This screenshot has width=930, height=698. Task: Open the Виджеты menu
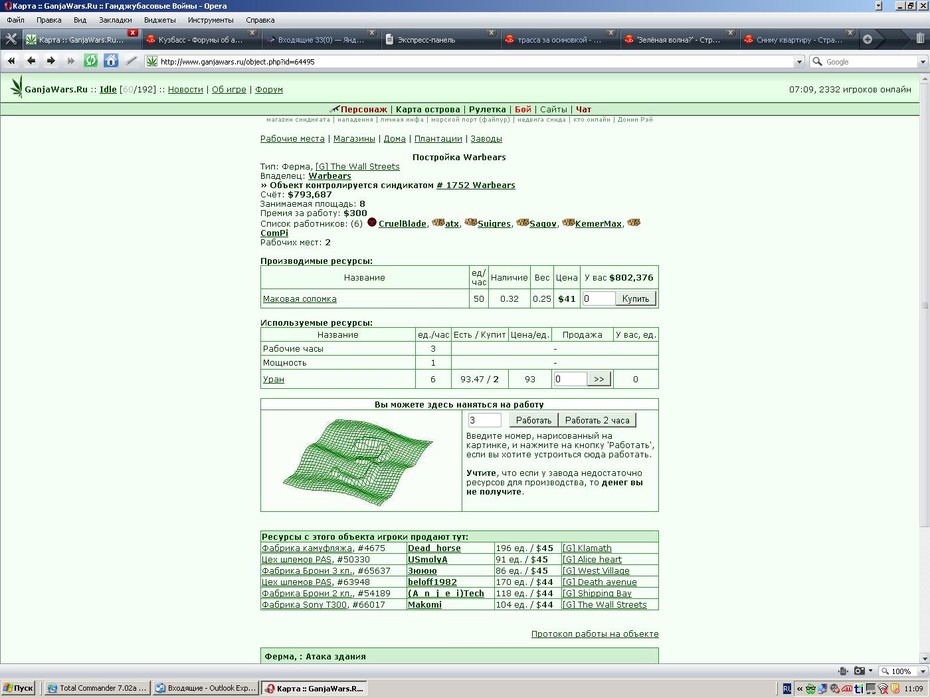click(160, 20)
